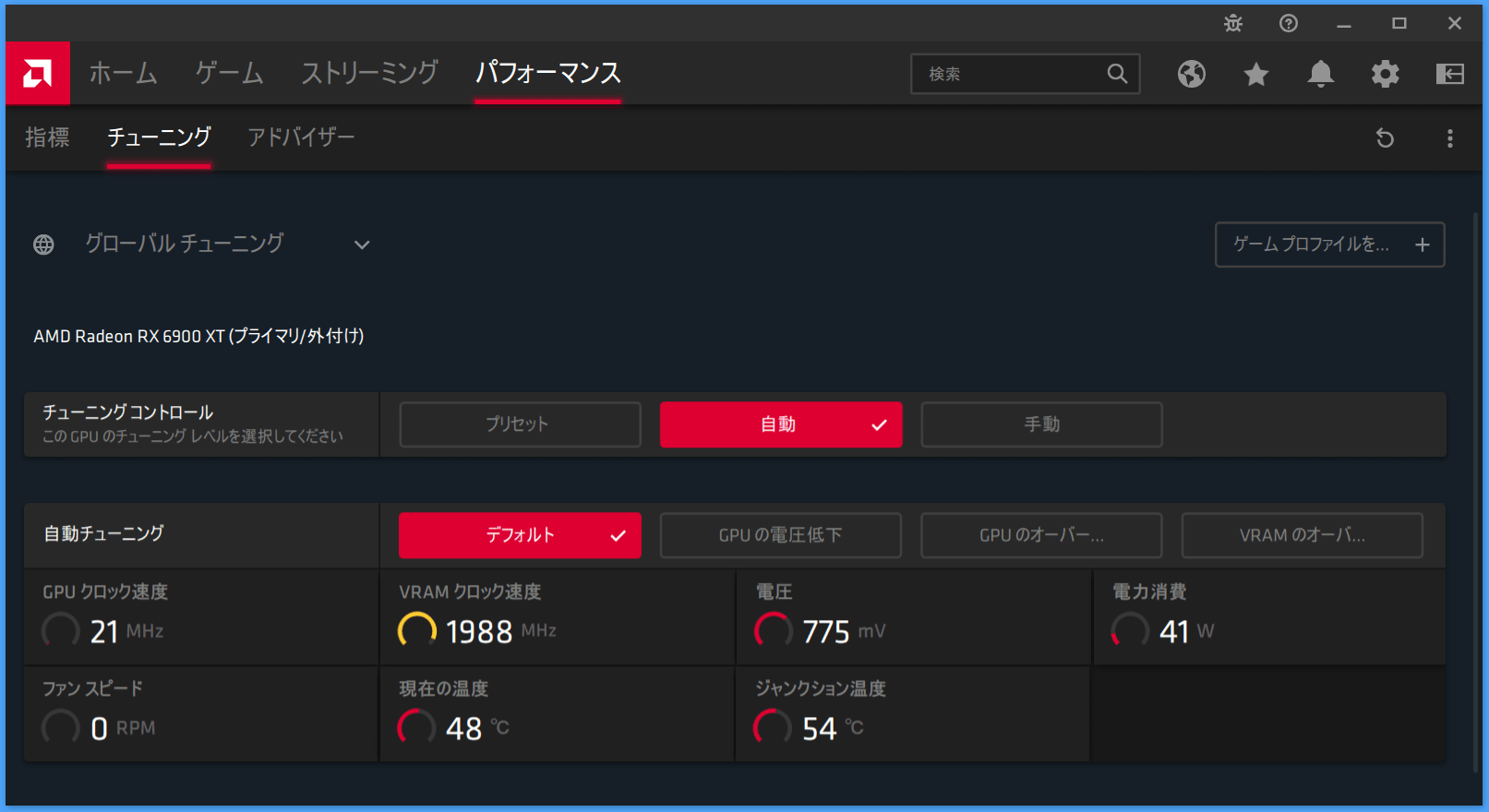This screenshot has height=812, width=1489.
Task: Click the ジャンクション温度 gauge icon
Action: (x=774, y=728)
